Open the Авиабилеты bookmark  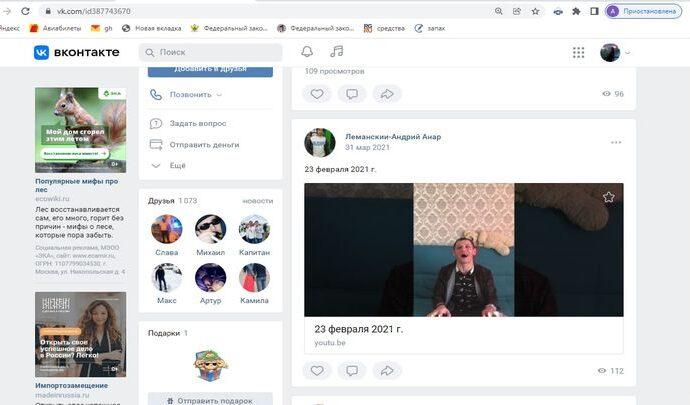pos(55,28)
